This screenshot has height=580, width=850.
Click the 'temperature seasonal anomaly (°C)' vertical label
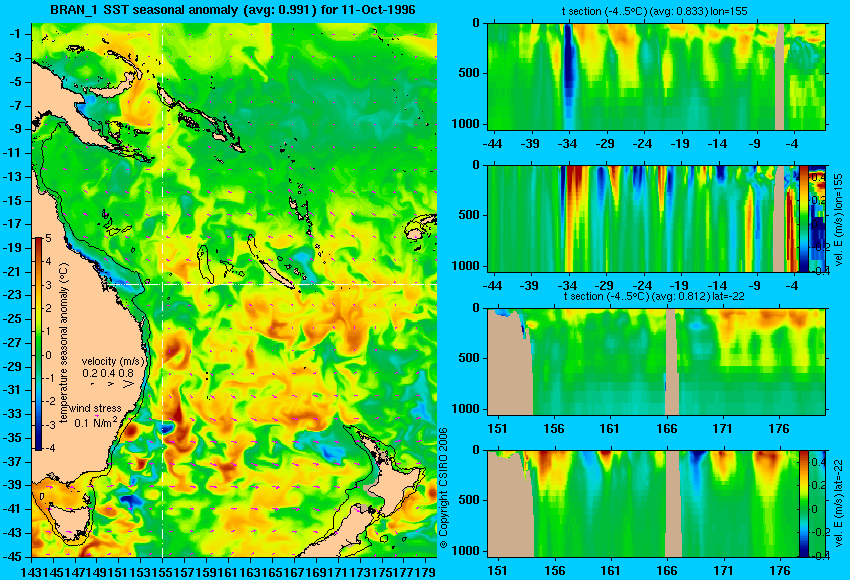pyautogui.click(x=63, y=343)
